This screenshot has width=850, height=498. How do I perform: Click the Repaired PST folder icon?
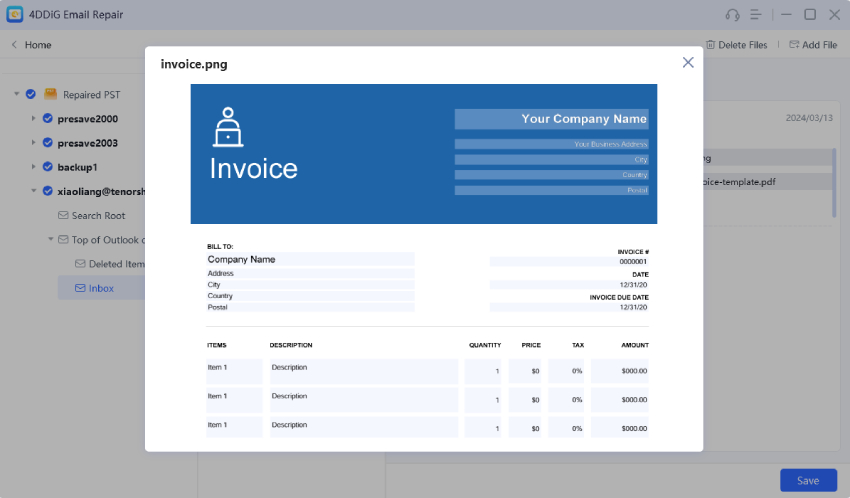50,94
